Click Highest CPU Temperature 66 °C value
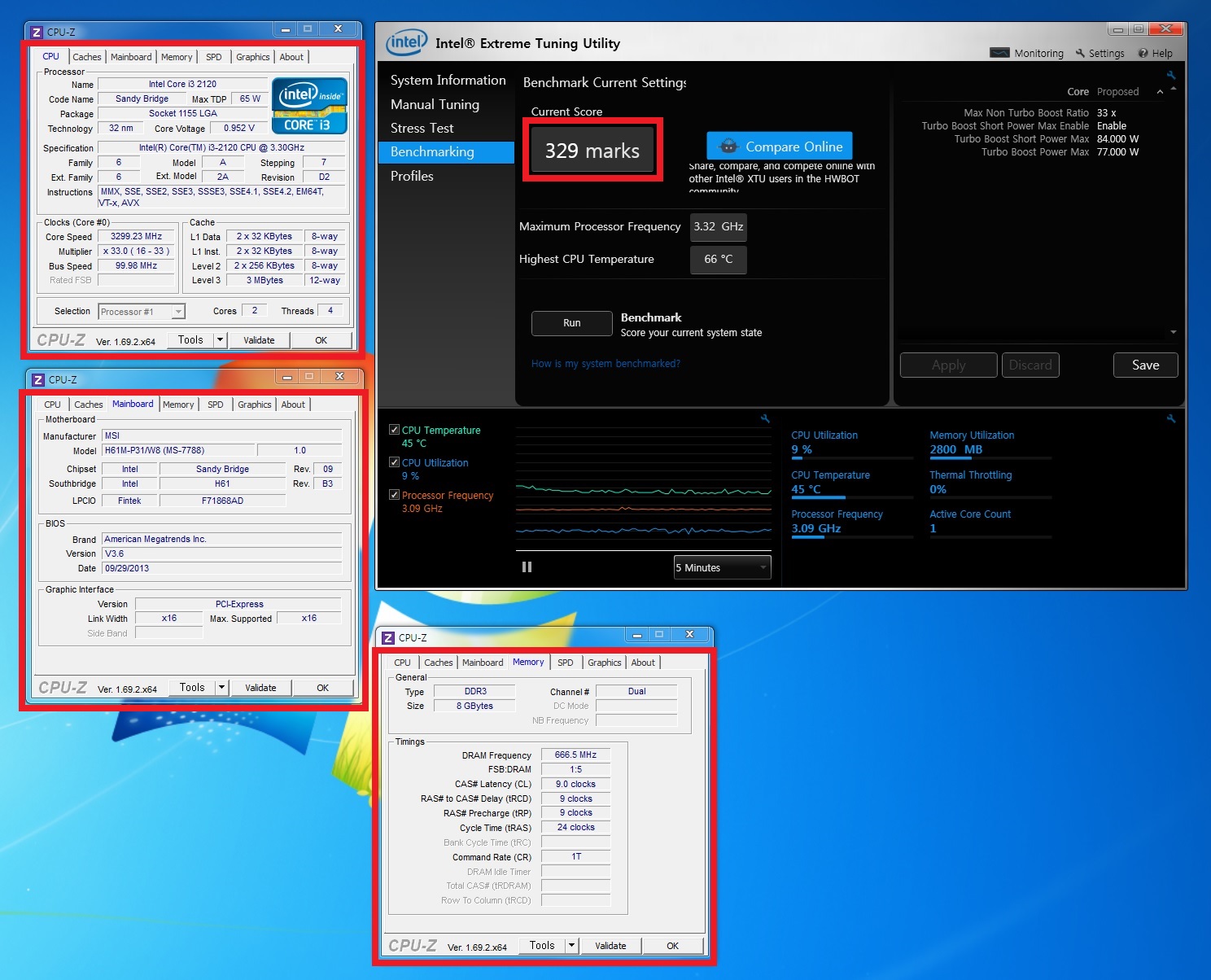This screenshot has width=1211, height=980. click(x=718, y=260)
